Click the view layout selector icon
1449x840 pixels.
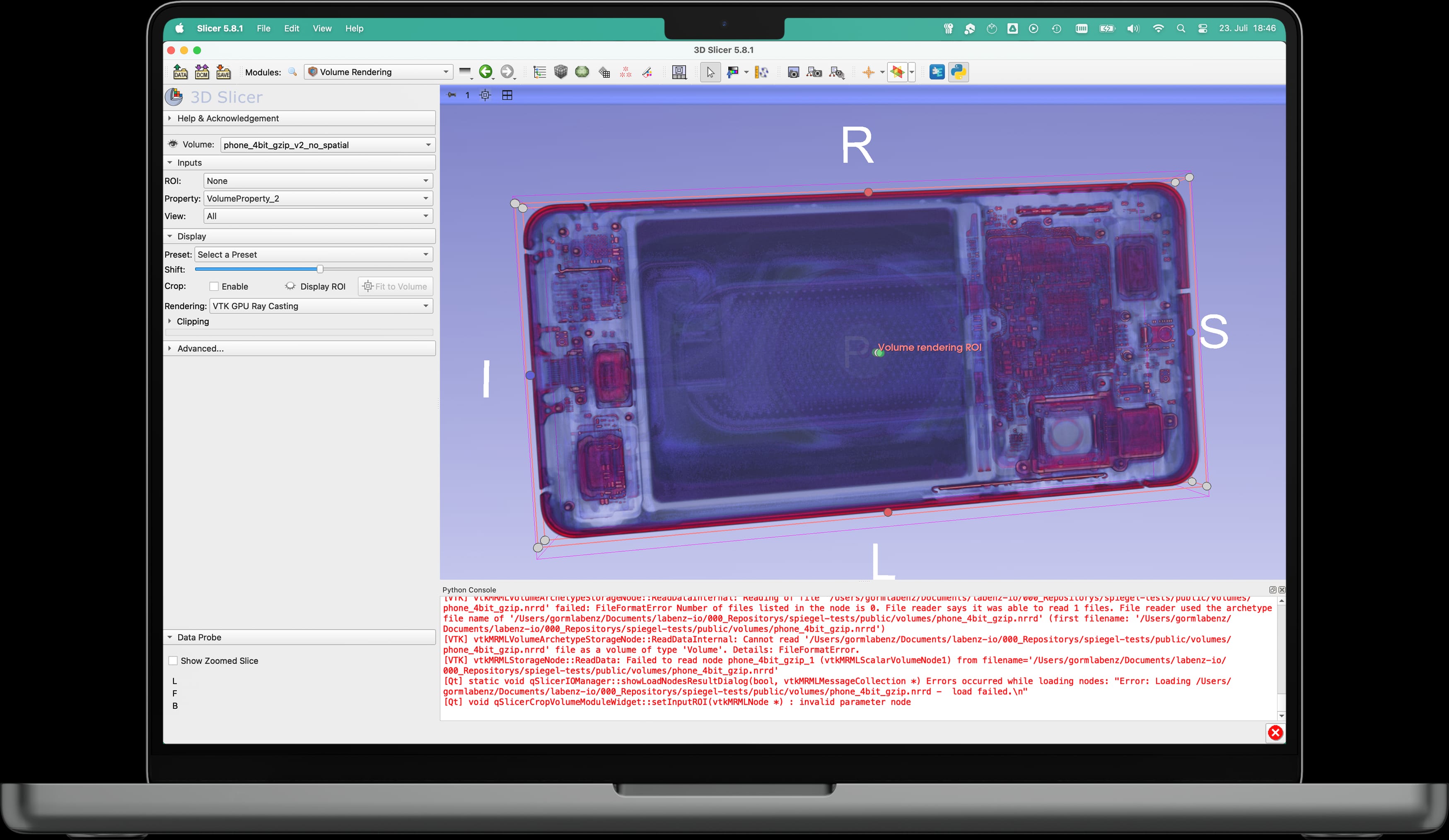tap(679, 72)
